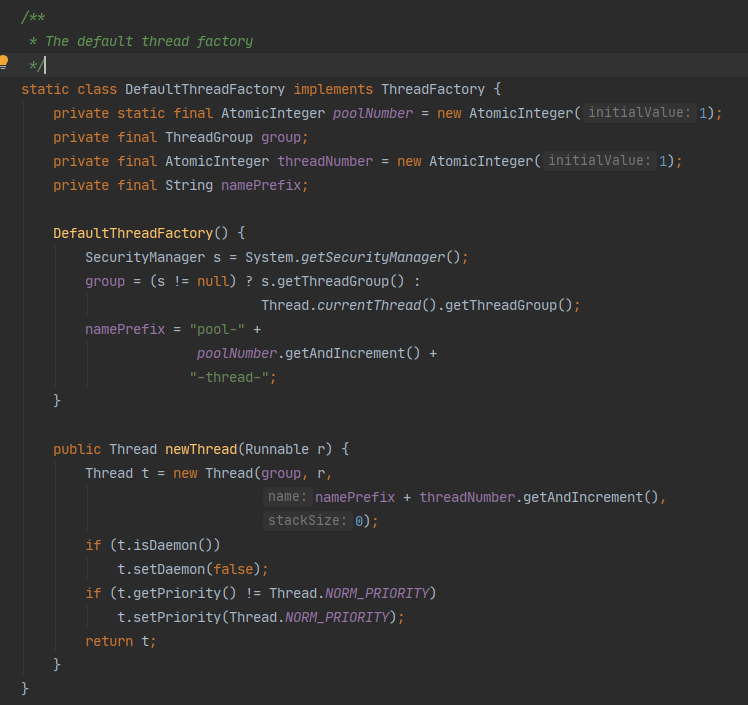
Task: Click 'getSecurityManager' method call
Action: 373,258
